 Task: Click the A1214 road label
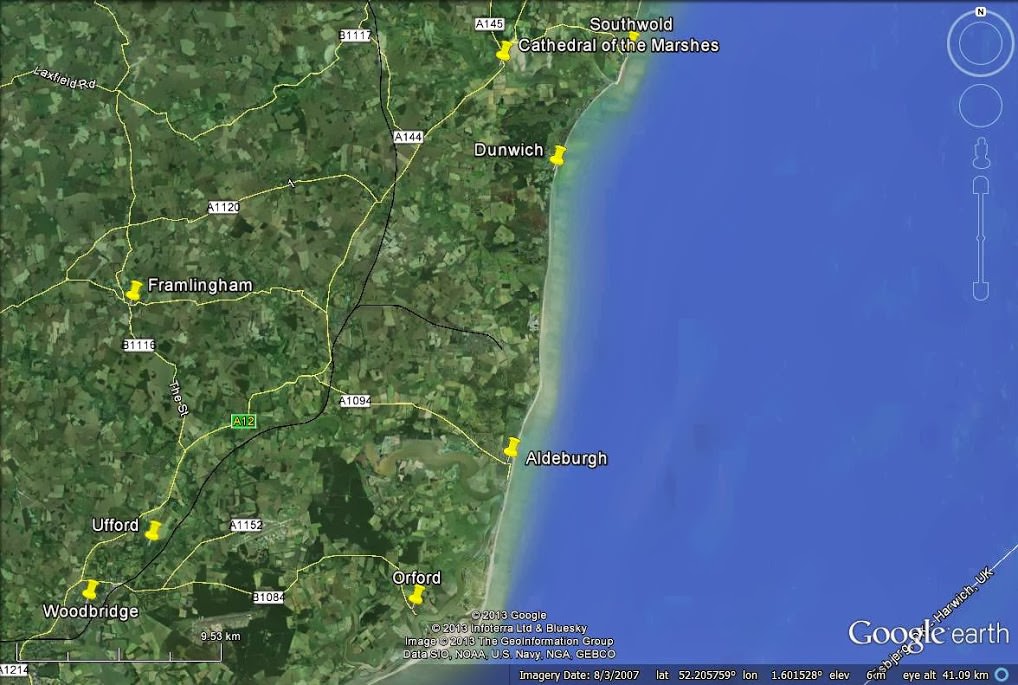(x=14, y=669)
